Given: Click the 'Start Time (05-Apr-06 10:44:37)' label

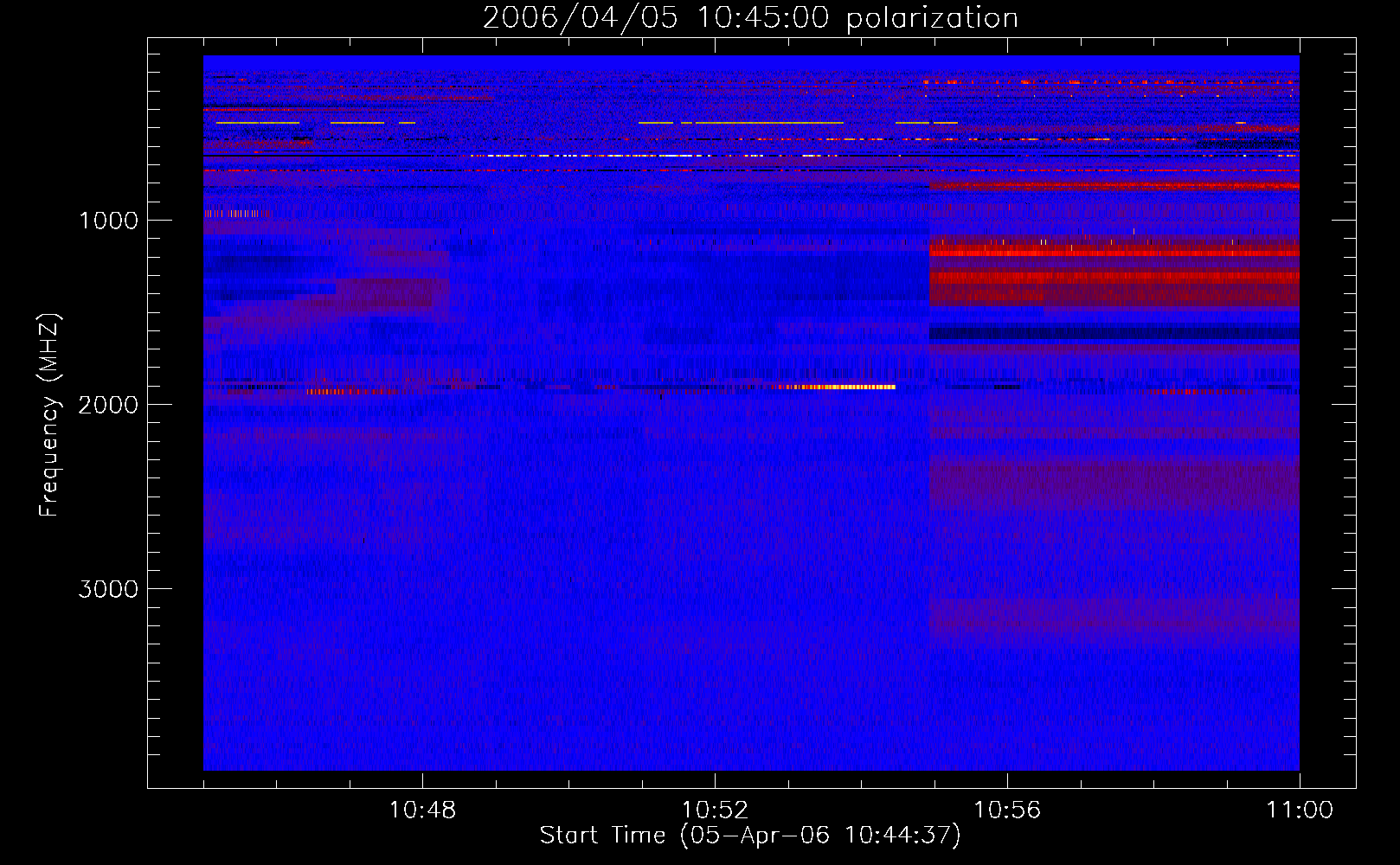Looking at the screenshot, I should click(750, 836).
